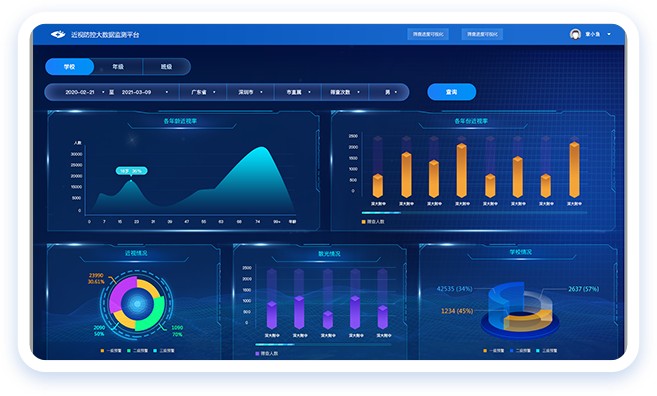657x396 pixels.
Task: Click the 查询 query button
Action: (x=451, y=92)
